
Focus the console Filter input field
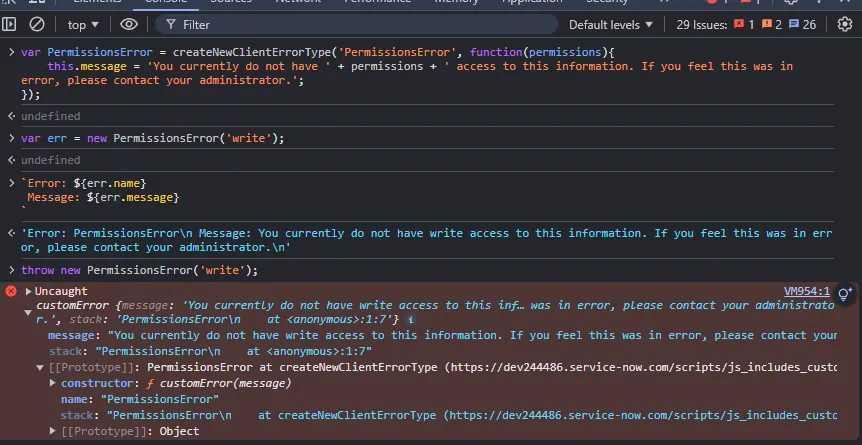(x=356, y=25)
